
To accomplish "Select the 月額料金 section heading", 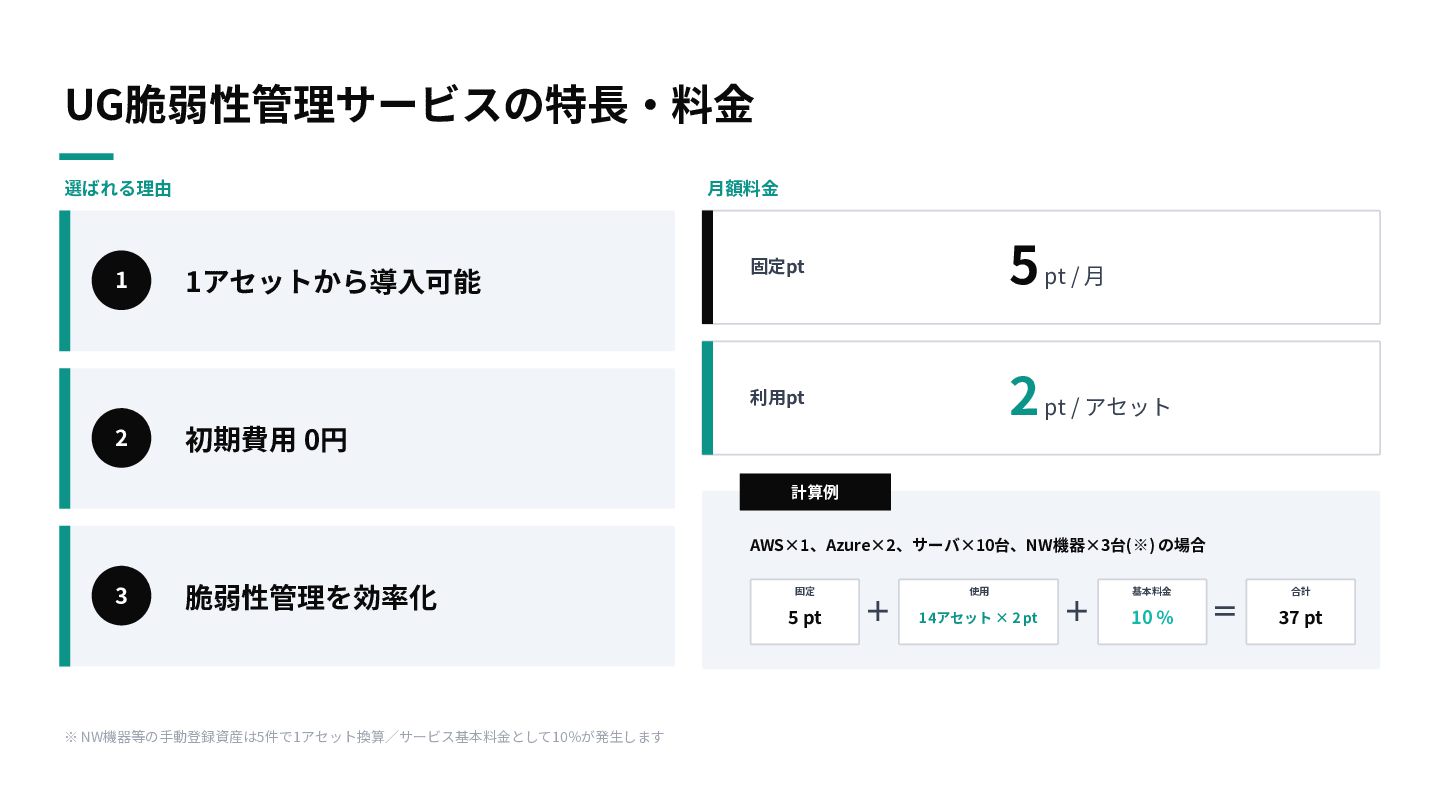I will point(742,188).
